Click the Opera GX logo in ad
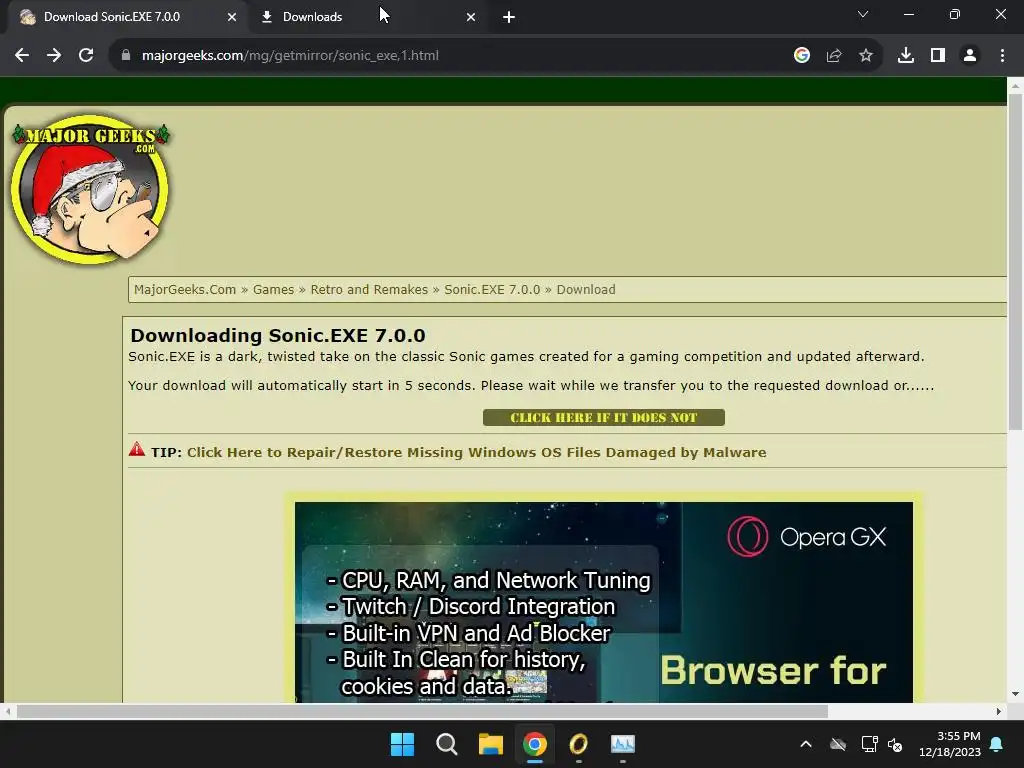 pos(807,537)
